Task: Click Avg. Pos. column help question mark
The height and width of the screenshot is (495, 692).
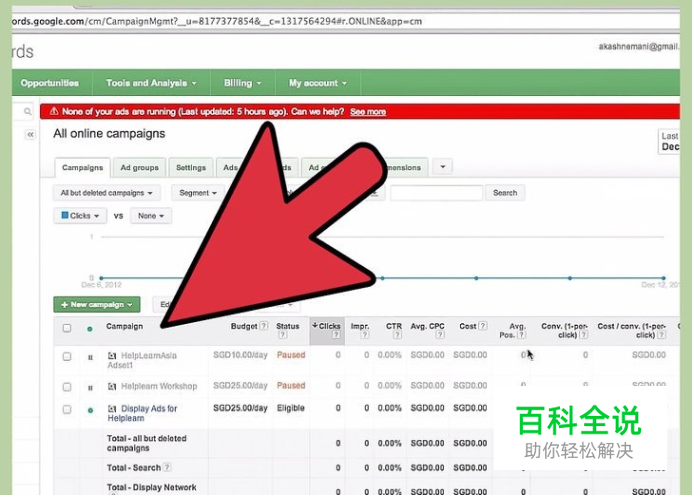Action: (521, 335)
